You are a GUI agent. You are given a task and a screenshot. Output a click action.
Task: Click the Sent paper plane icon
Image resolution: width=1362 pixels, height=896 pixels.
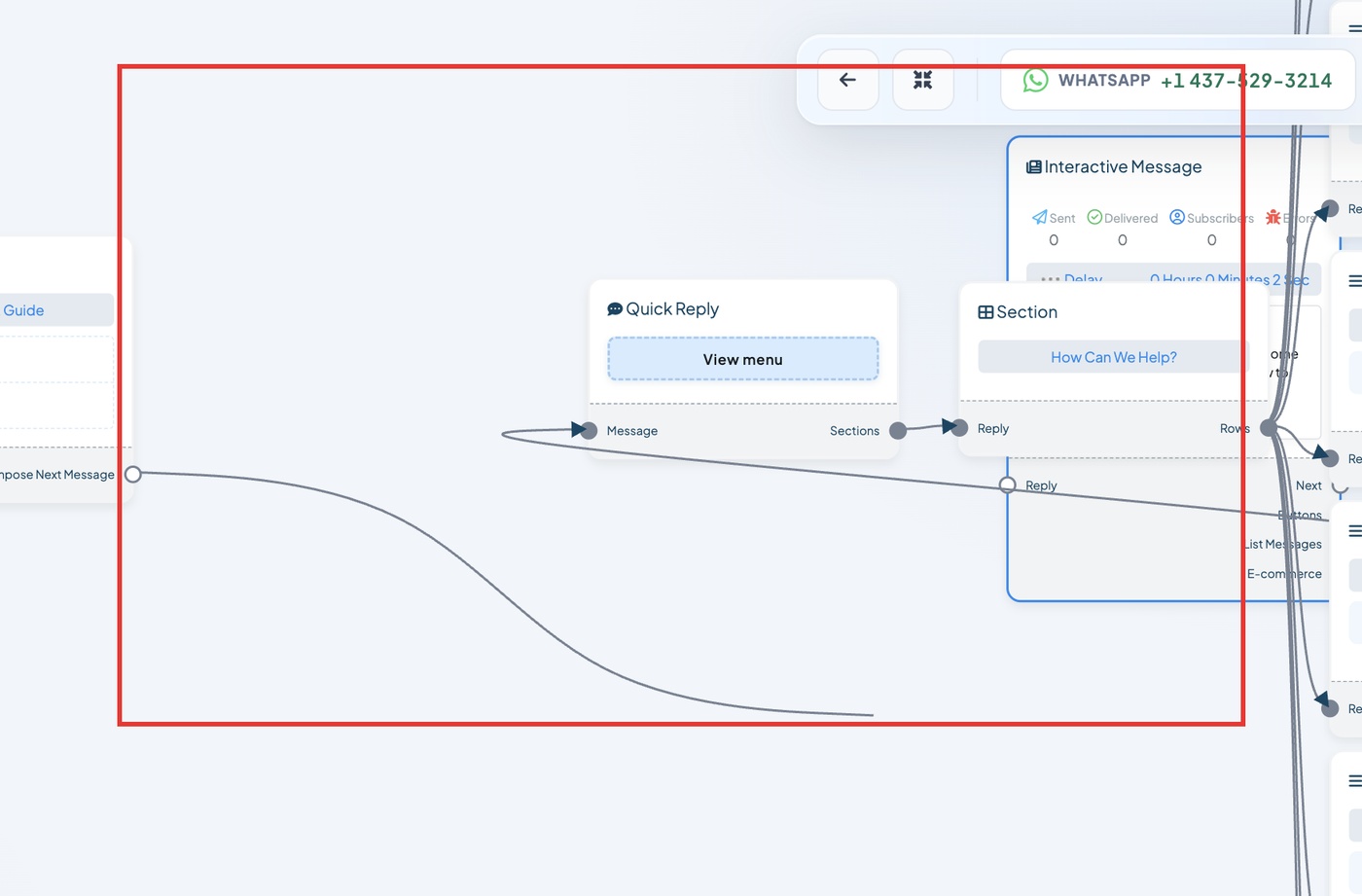click(x=1040, y=217)
